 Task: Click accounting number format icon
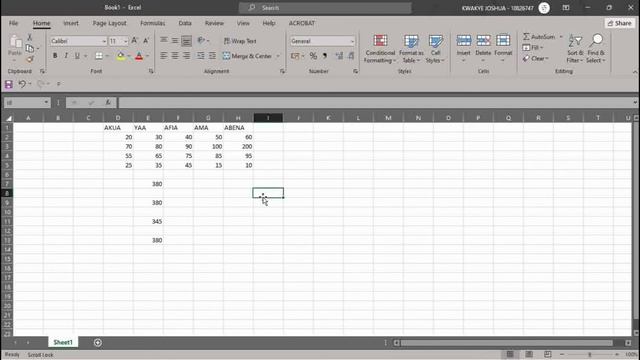[295, 56]
